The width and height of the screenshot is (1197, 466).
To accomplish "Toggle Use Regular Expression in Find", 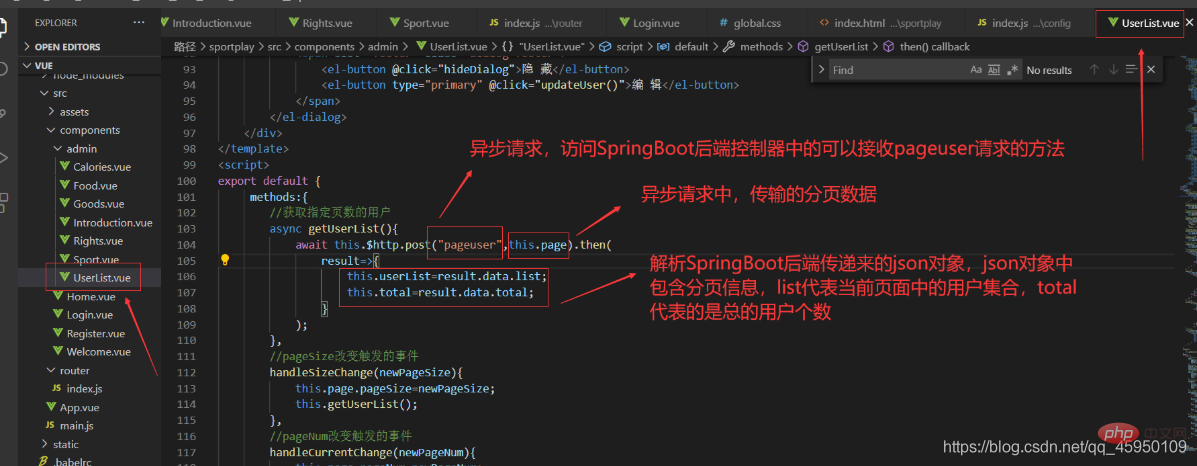I will pyautogui.click(x=1013, y=70).
